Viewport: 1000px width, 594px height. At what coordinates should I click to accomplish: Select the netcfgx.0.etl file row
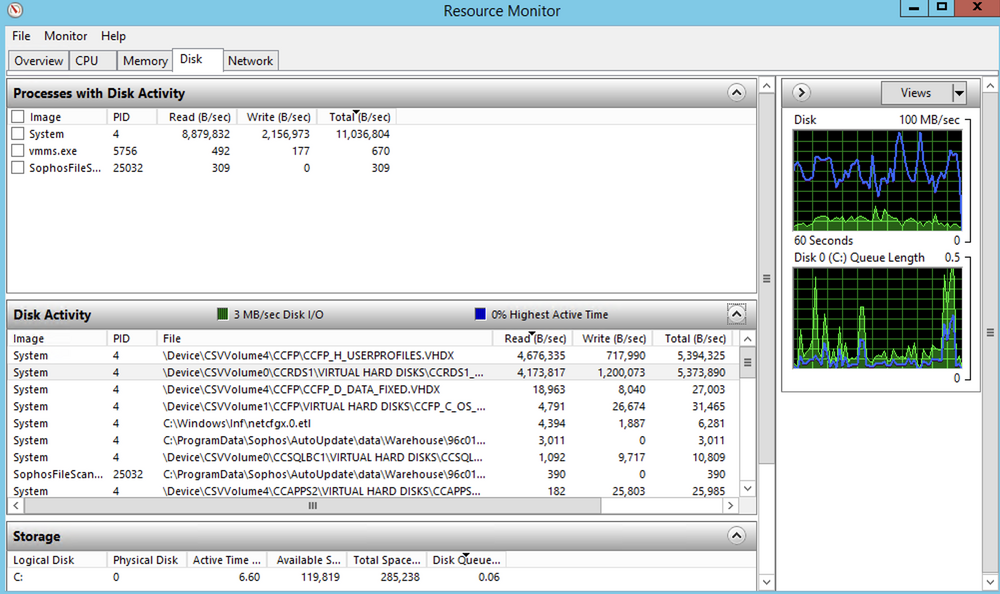coord(373,423)
